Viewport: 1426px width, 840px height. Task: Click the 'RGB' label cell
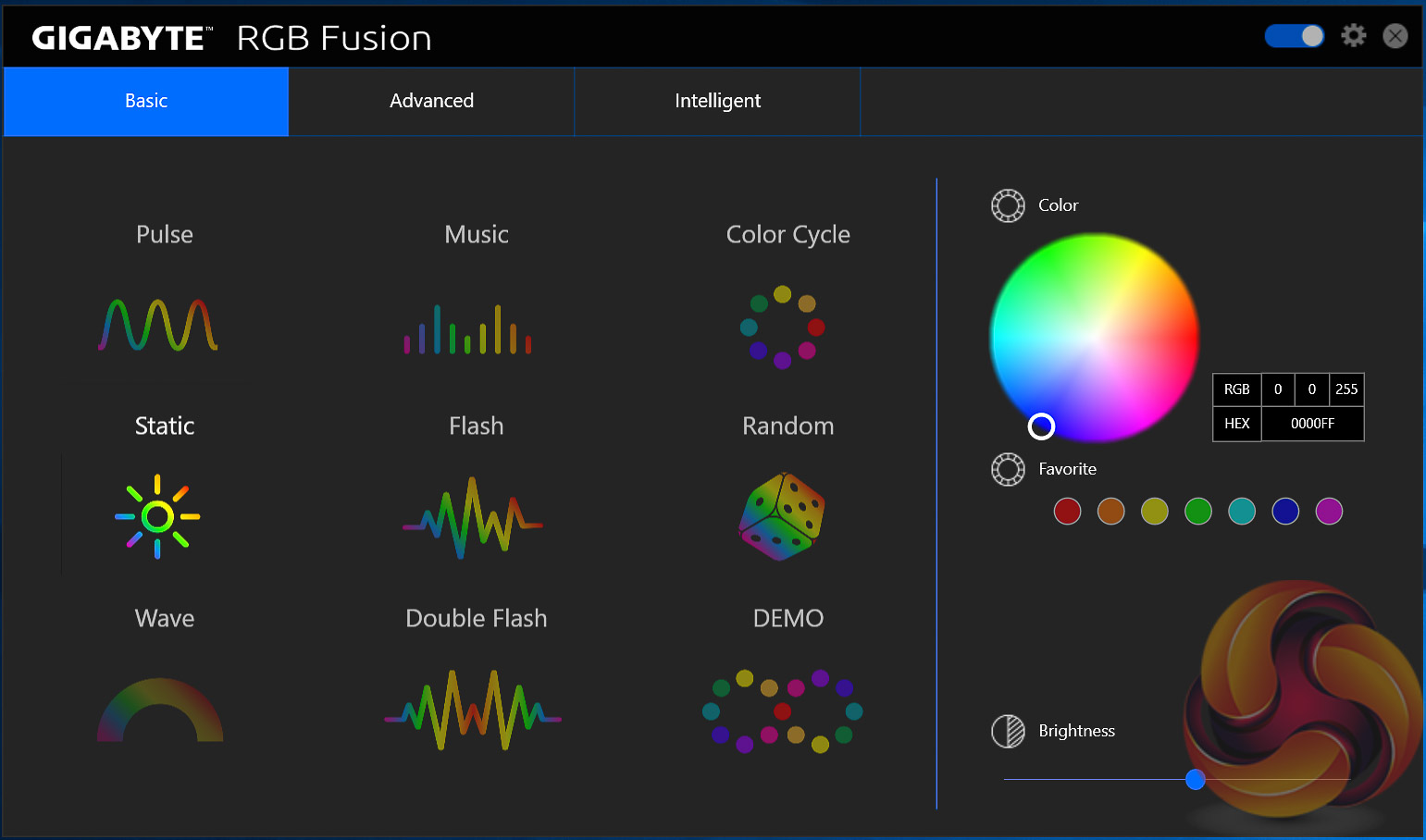[1237, 389]
